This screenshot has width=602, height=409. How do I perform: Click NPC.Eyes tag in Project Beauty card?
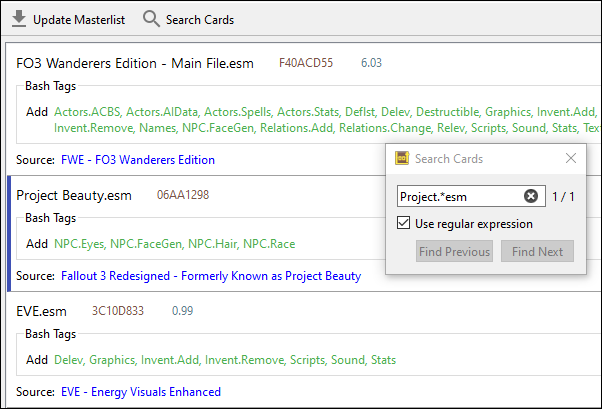(x=79, y=244)
